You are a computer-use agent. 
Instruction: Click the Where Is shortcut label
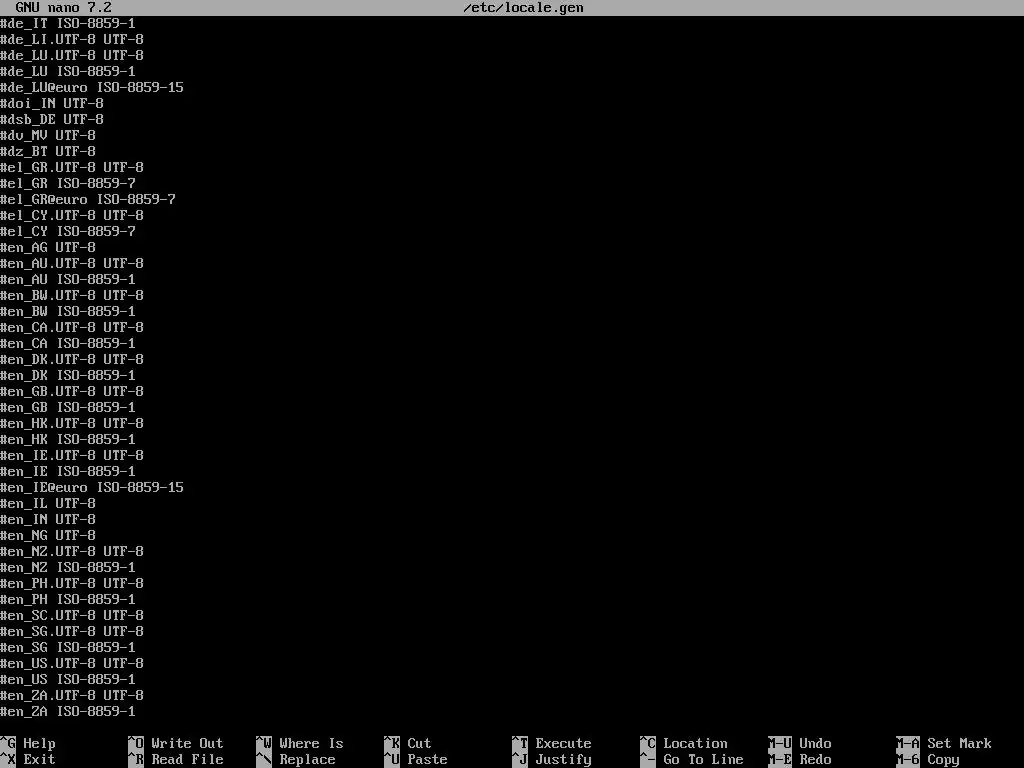tap(311, 743)
